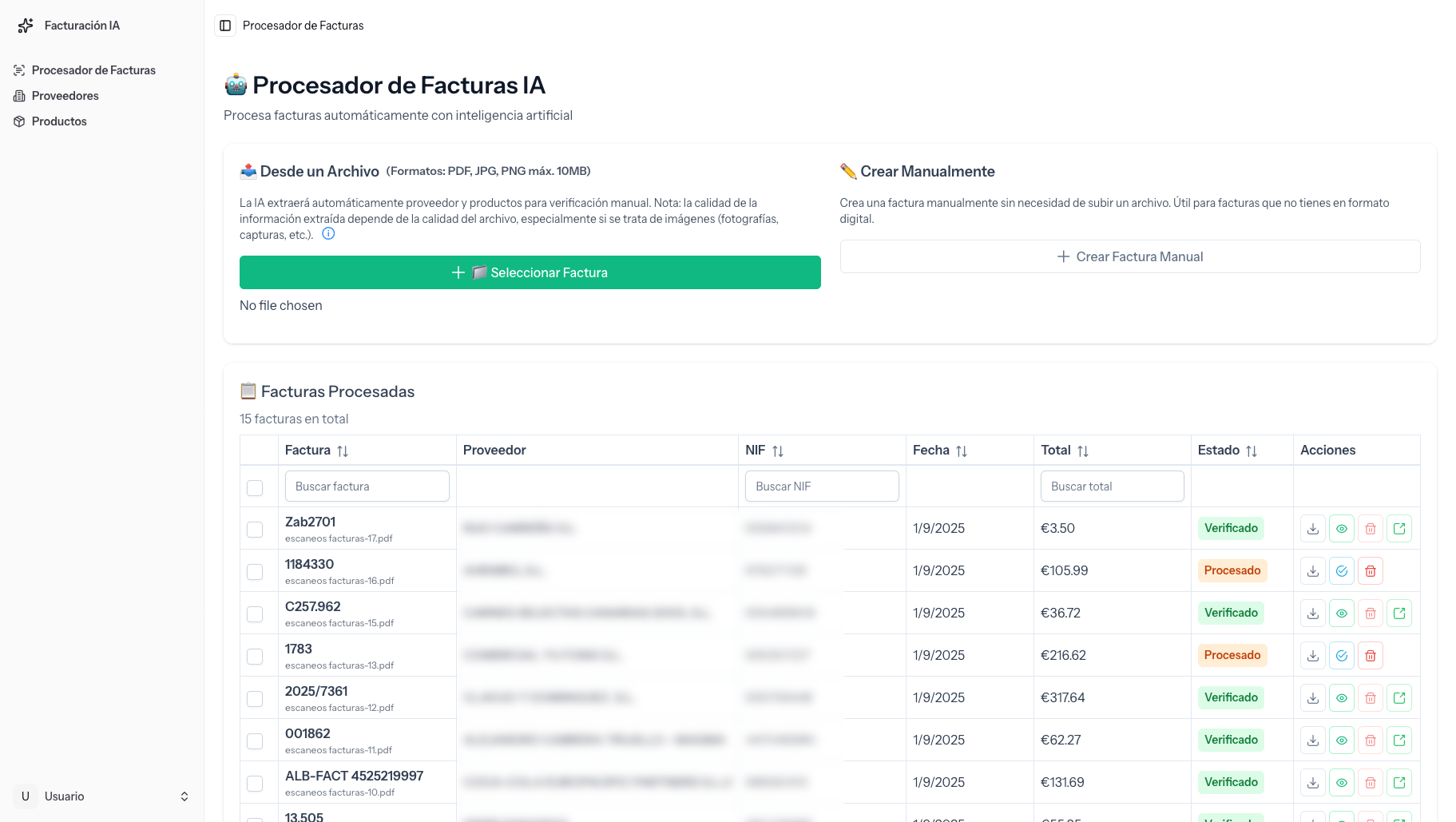Screen dimensions: 1456x822
Task: Download invoice 001862 file
Action: (x=1313, y=741)
